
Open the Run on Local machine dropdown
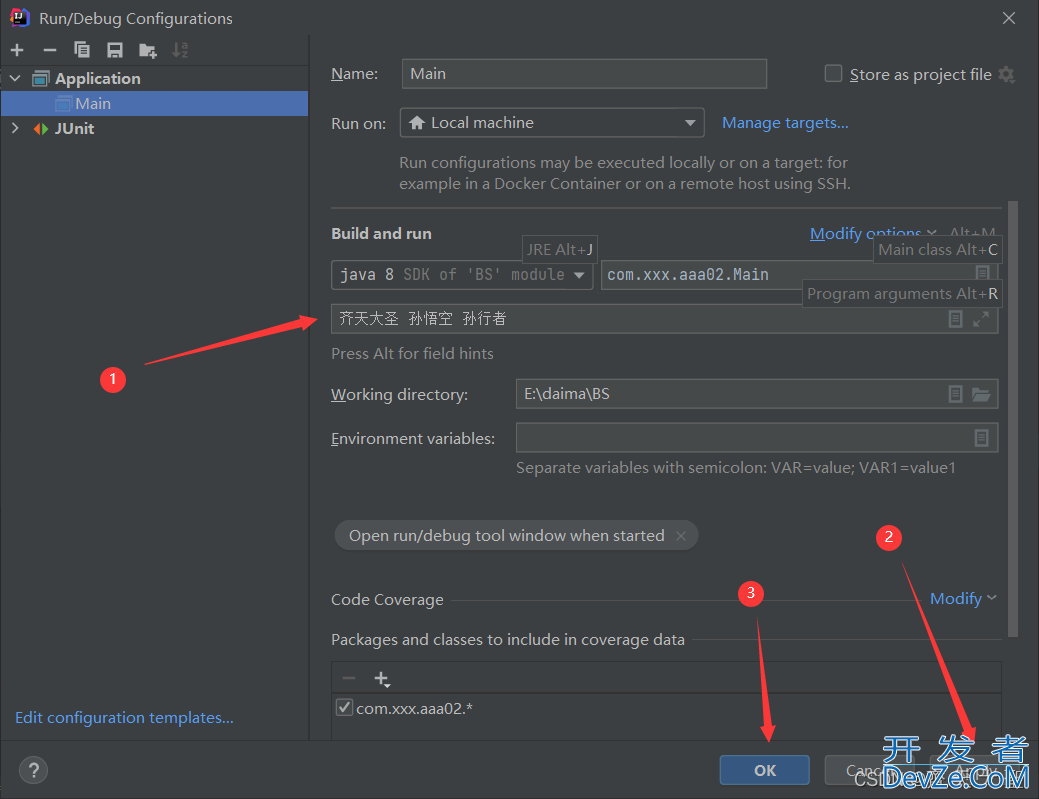tap(552, 123)
